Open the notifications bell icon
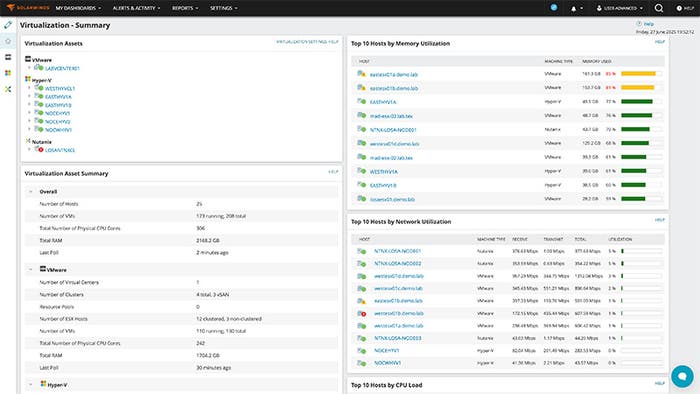Image resolution: width=700 pixels, height=394 pixels. tap(574, 8)
